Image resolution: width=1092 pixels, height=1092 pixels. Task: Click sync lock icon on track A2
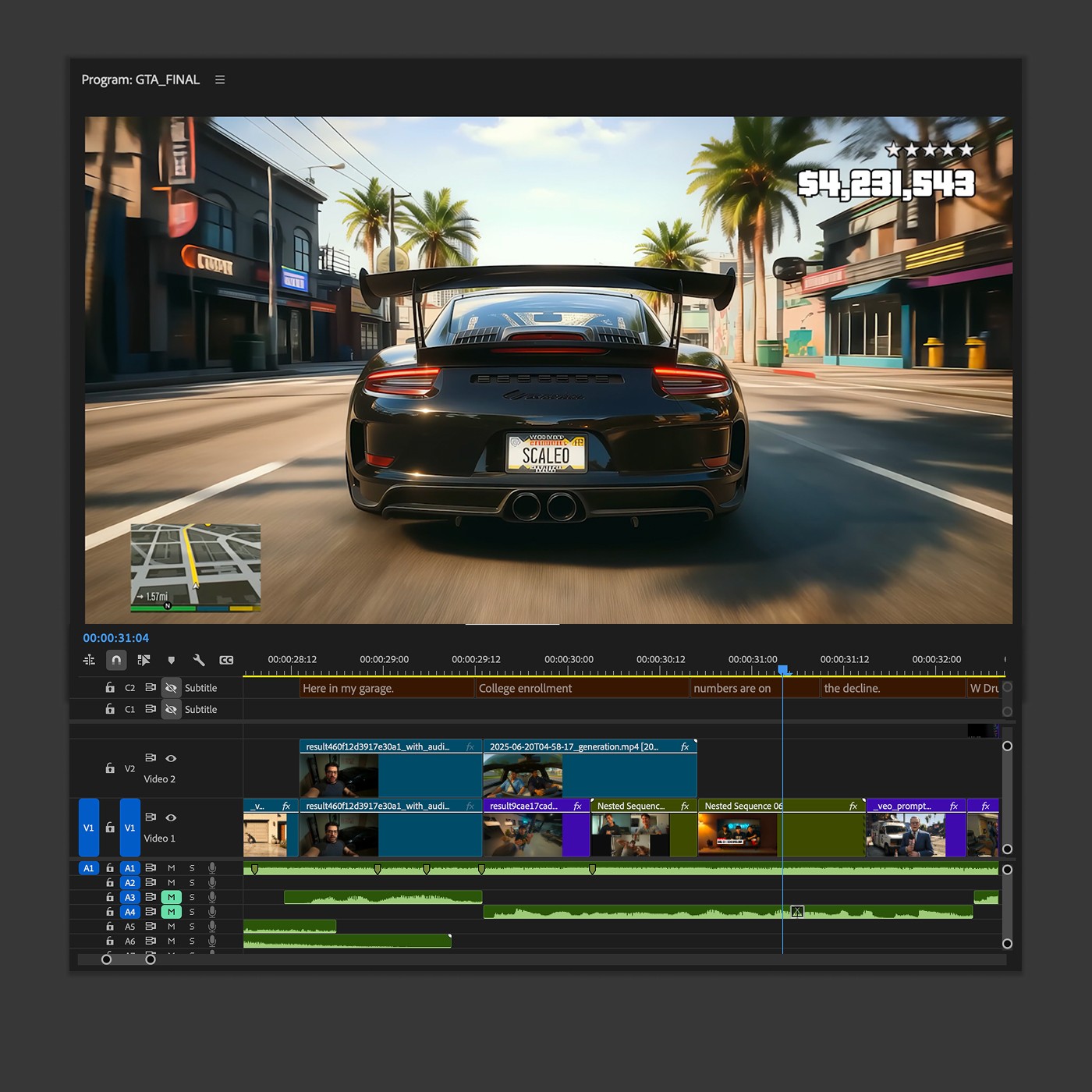(151, 883)
